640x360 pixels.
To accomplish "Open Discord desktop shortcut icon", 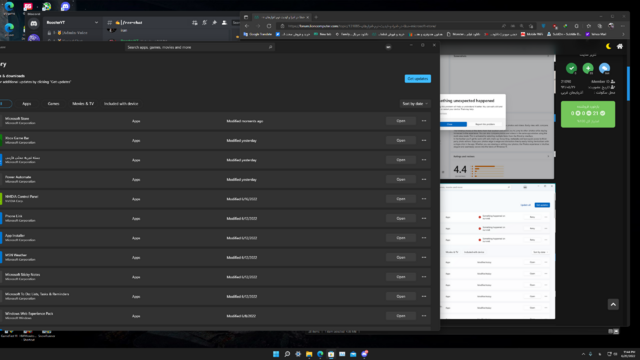I will [x=65, y=7].
